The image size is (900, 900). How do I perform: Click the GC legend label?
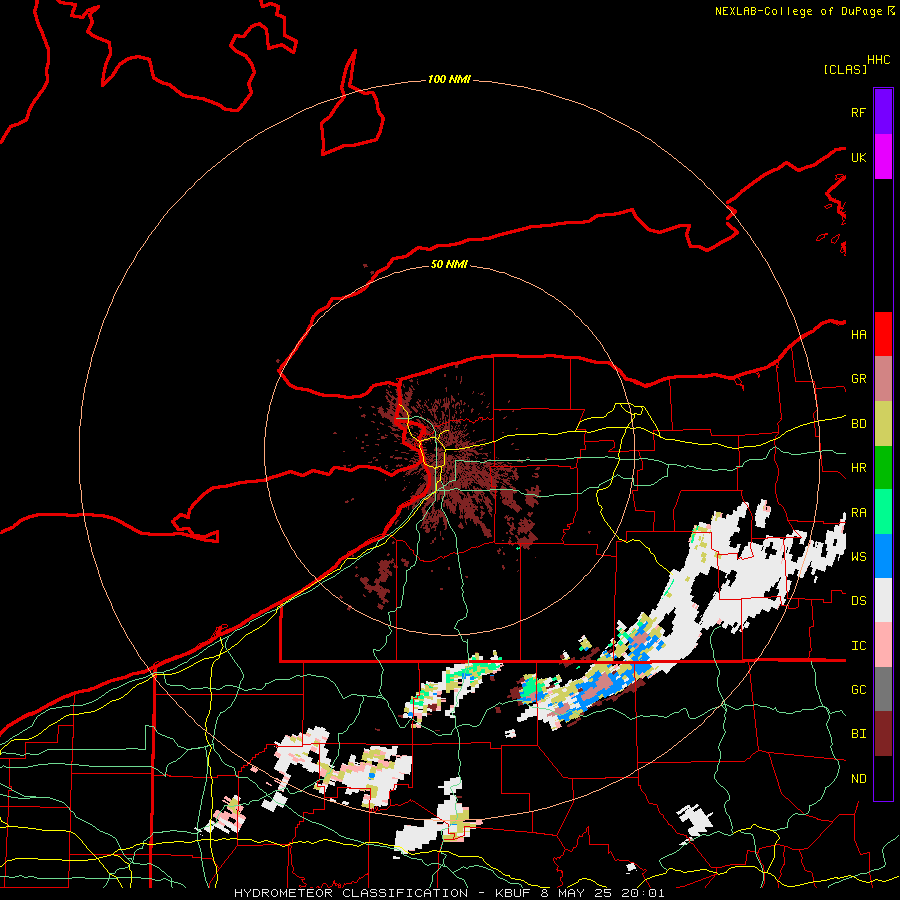[858, 690]
